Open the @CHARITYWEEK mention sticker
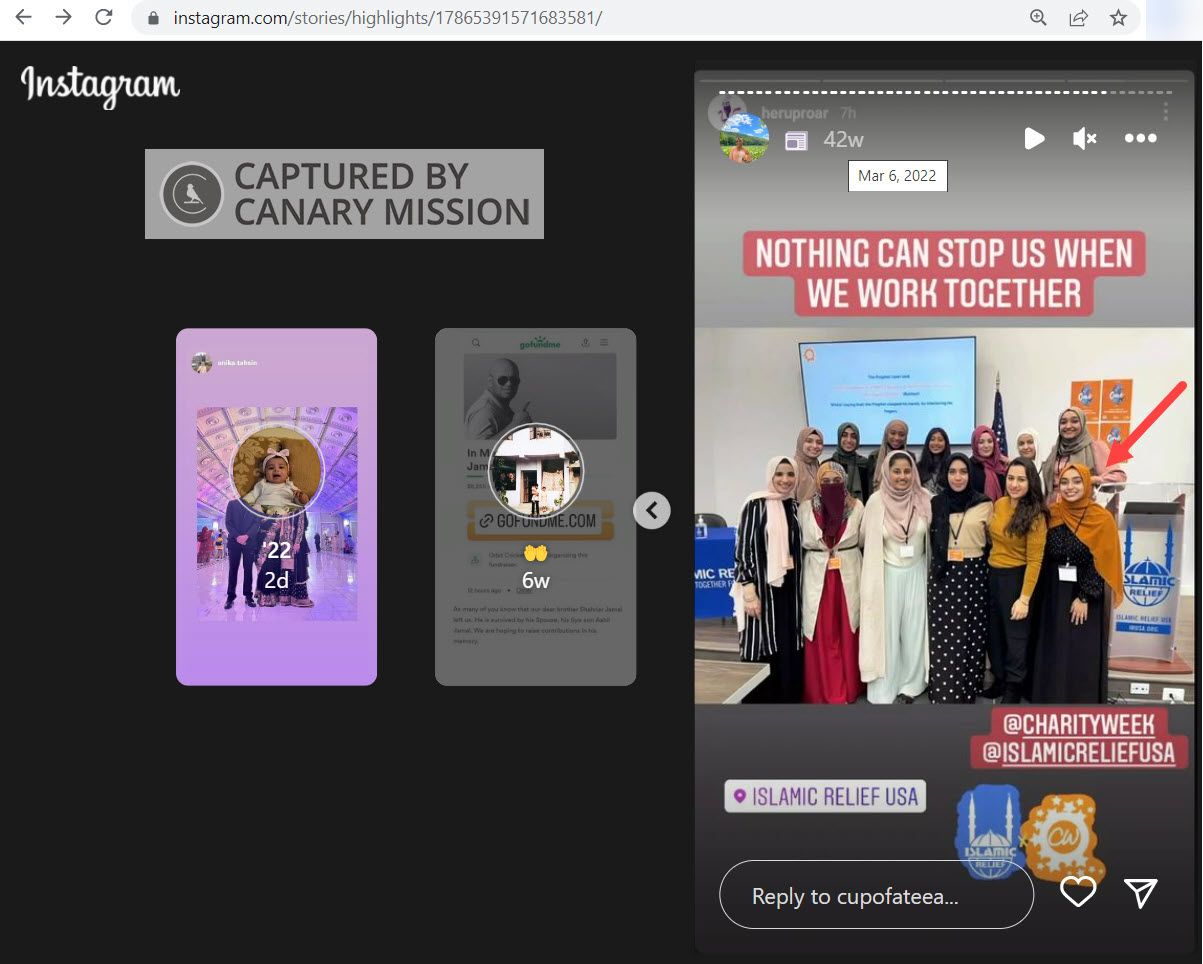Image resolution: width=1203 pixels, height=964 pixels. [1079, 724]
